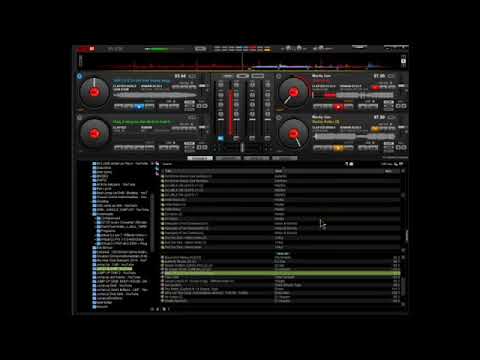The height and width of the screenshot is (360, 480).
Task: Select the deck indicator icon beside upper-right deck
Action: point(279,76)
